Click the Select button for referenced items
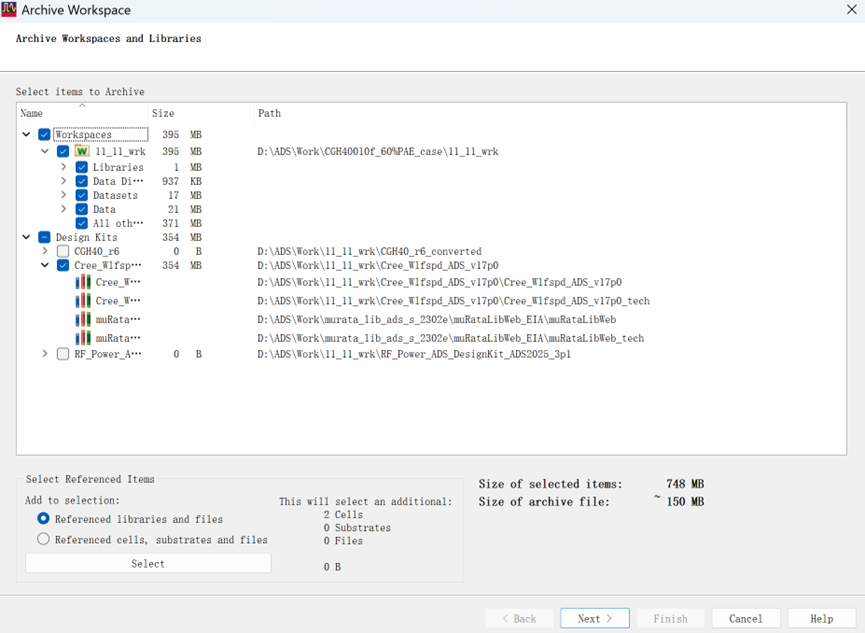Image resolution: width=865 pixels, height=633 pixels. point(148,563)
